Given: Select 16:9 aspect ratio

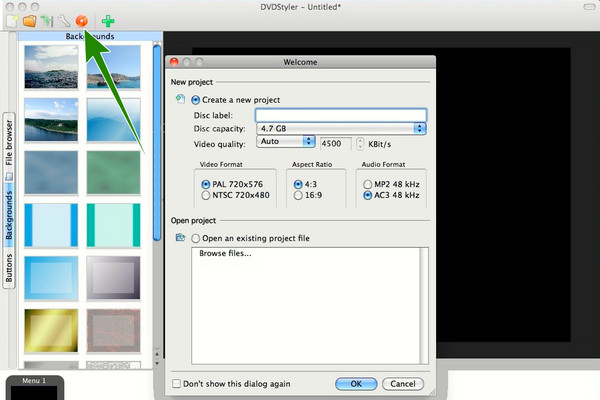Looking at the screenshot, I should point(298,195).
